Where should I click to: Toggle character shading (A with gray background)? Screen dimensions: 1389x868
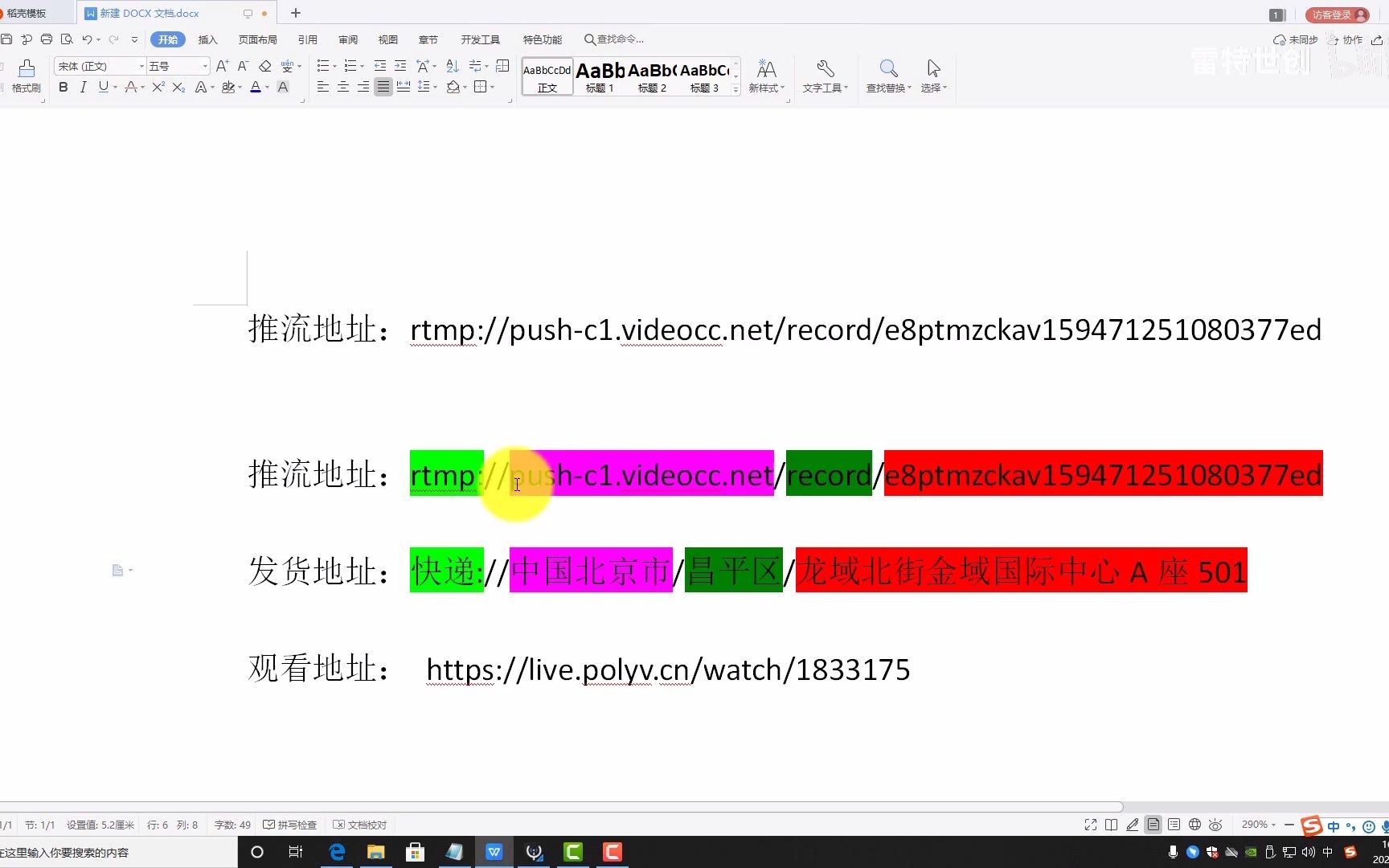(283, 87)
